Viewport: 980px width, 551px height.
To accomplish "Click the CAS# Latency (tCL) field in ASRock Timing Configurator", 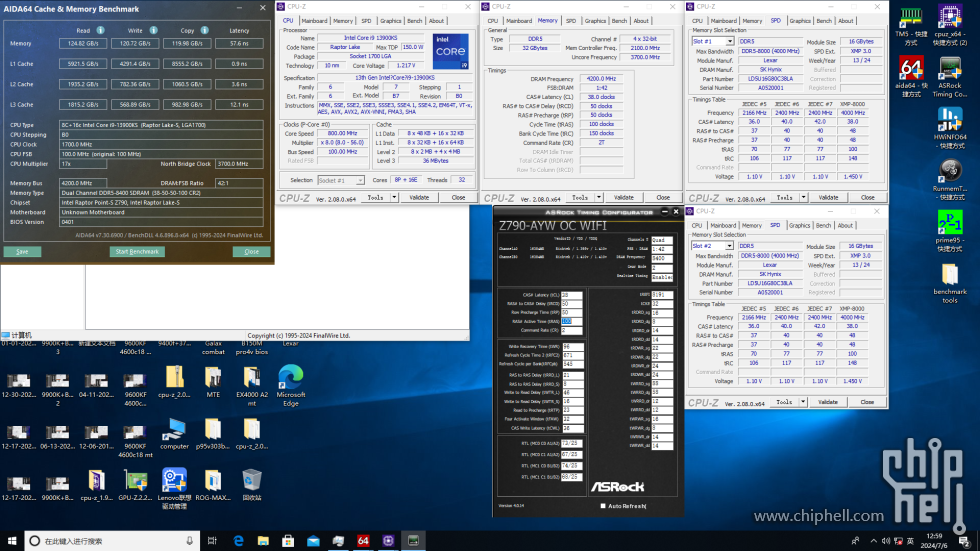I will pos(571,295).
